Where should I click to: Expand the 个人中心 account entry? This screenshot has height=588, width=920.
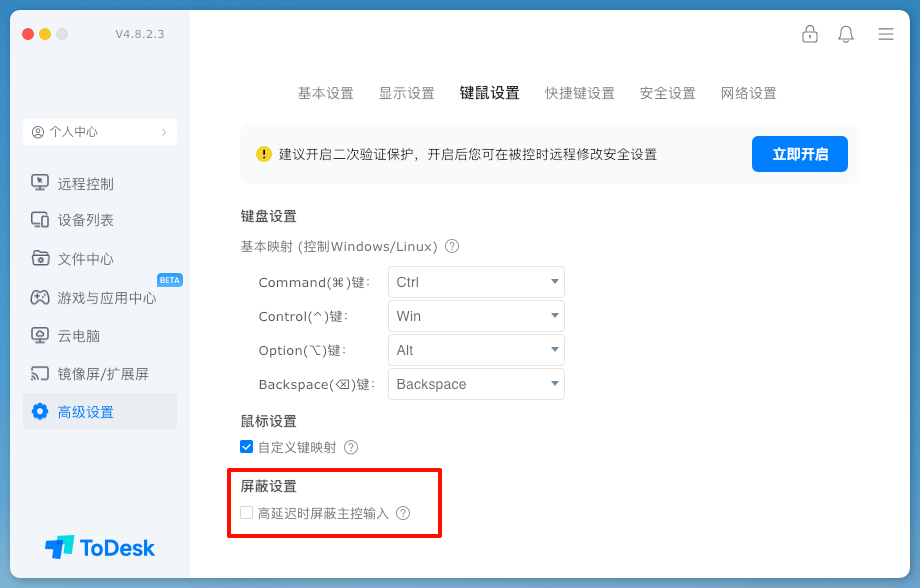99,132
